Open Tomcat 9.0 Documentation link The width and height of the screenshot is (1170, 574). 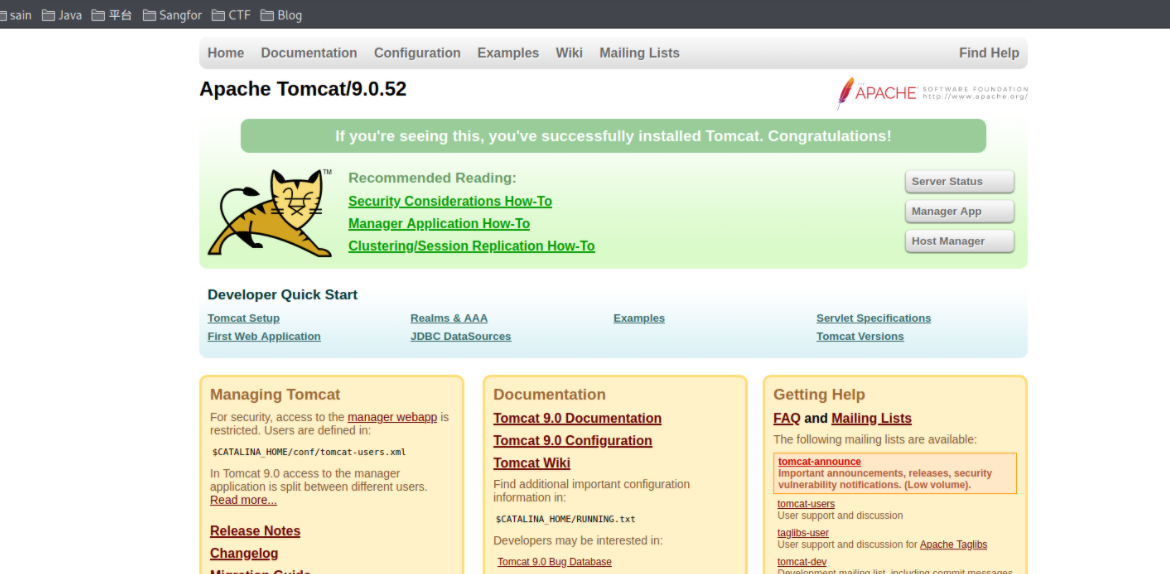coord(578,419)
